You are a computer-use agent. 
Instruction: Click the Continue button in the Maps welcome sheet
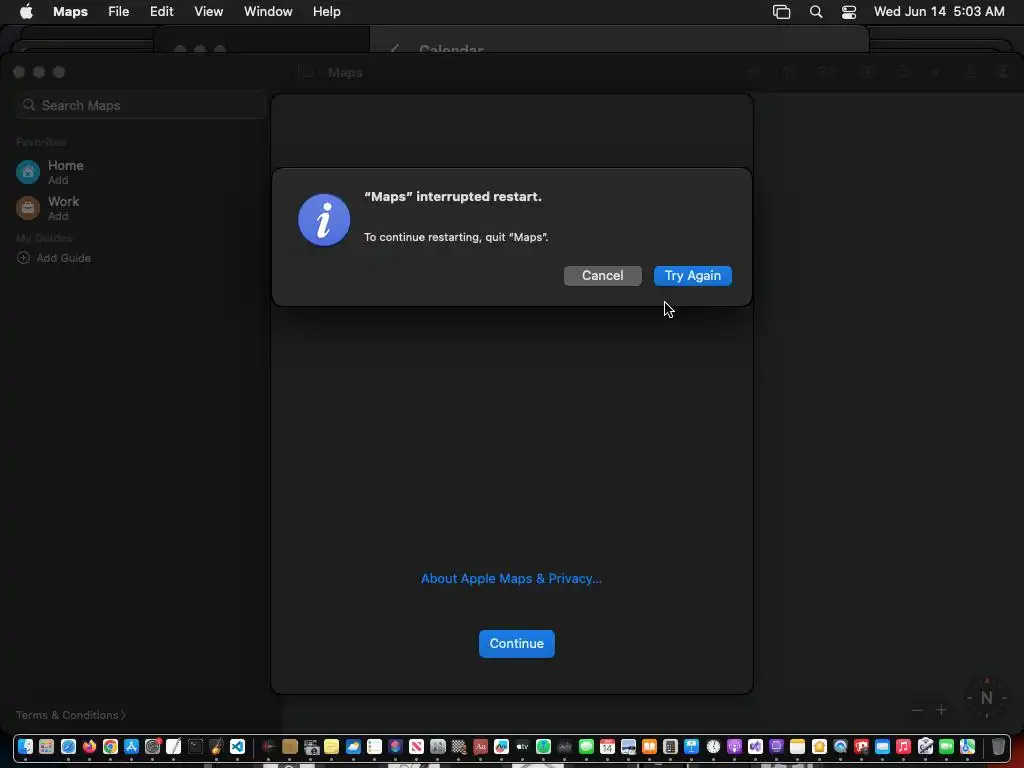[517, 643]
